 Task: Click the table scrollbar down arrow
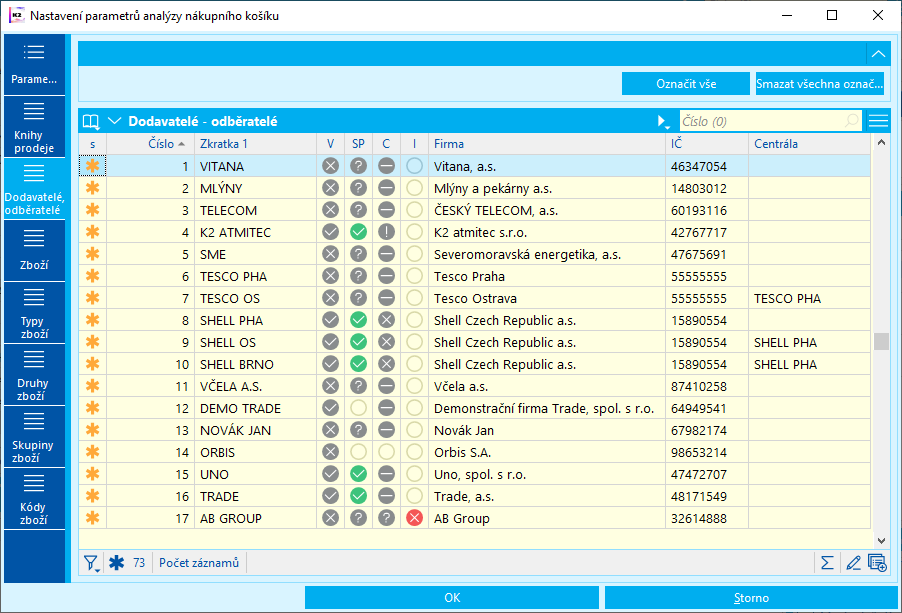point(881,541)
